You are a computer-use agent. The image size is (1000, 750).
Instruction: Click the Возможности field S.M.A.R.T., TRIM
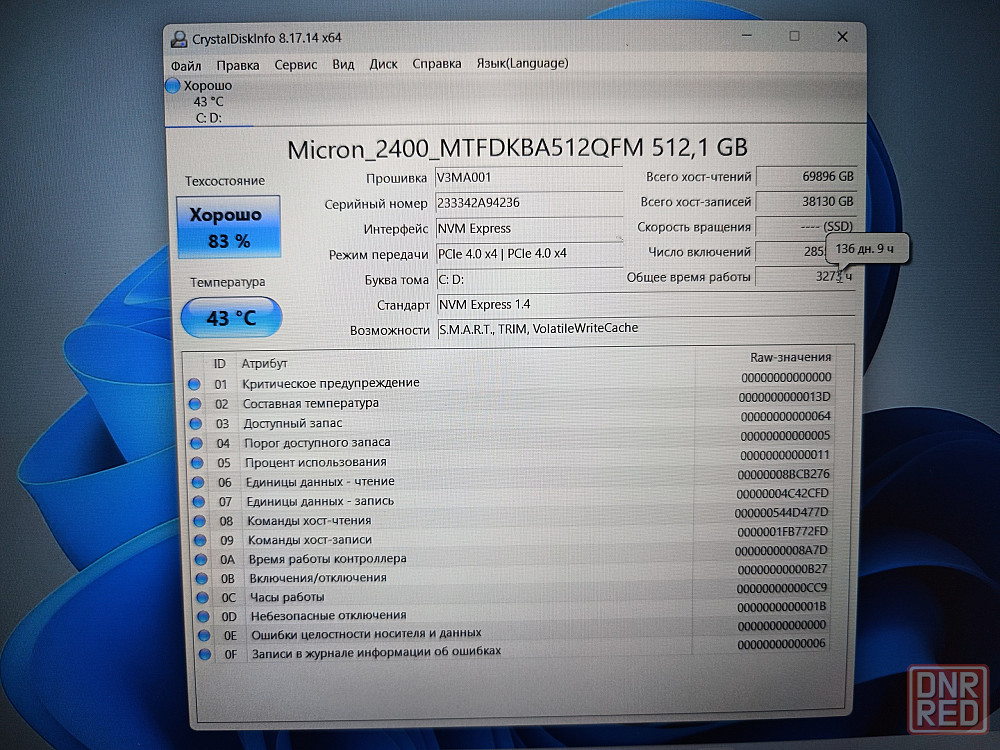[645, 329]
